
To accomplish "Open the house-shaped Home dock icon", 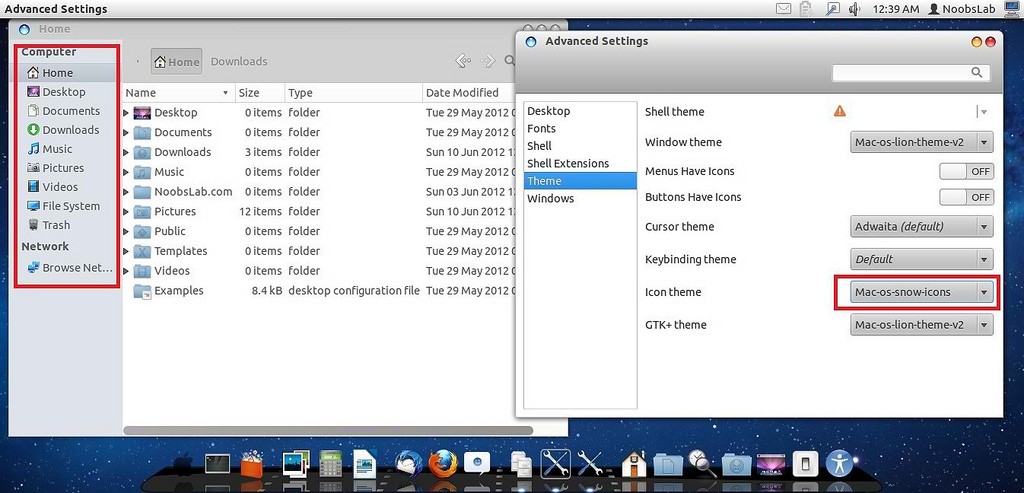I will (633, 463).
